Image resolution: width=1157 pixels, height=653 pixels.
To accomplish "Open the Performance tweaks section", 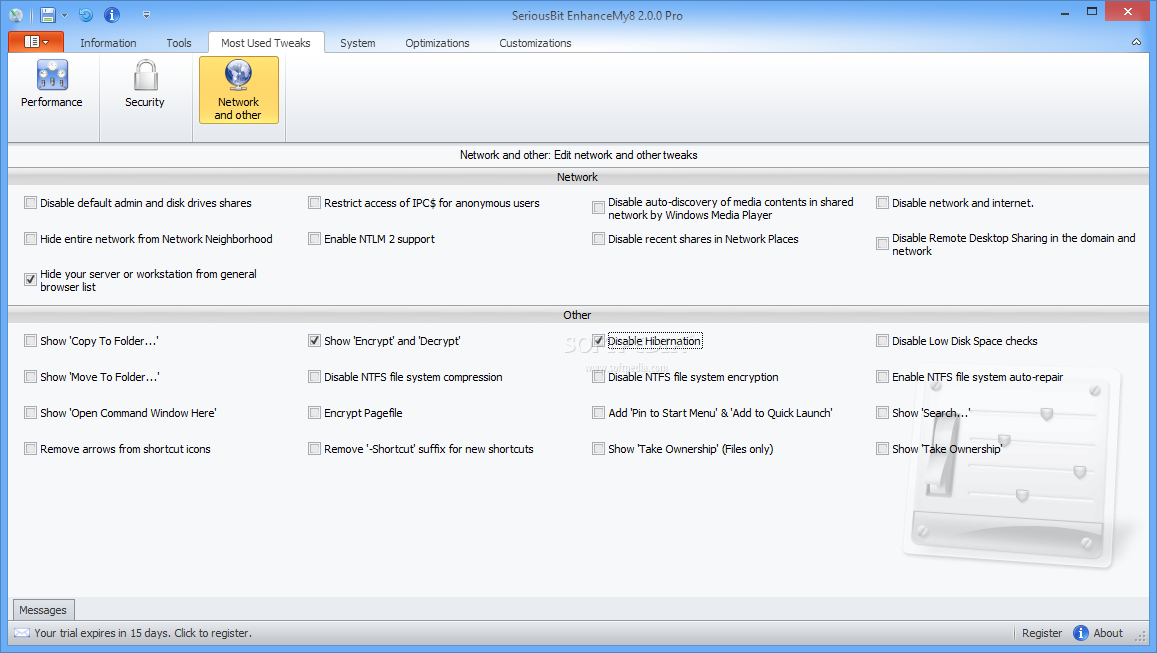I will point(52,86).
